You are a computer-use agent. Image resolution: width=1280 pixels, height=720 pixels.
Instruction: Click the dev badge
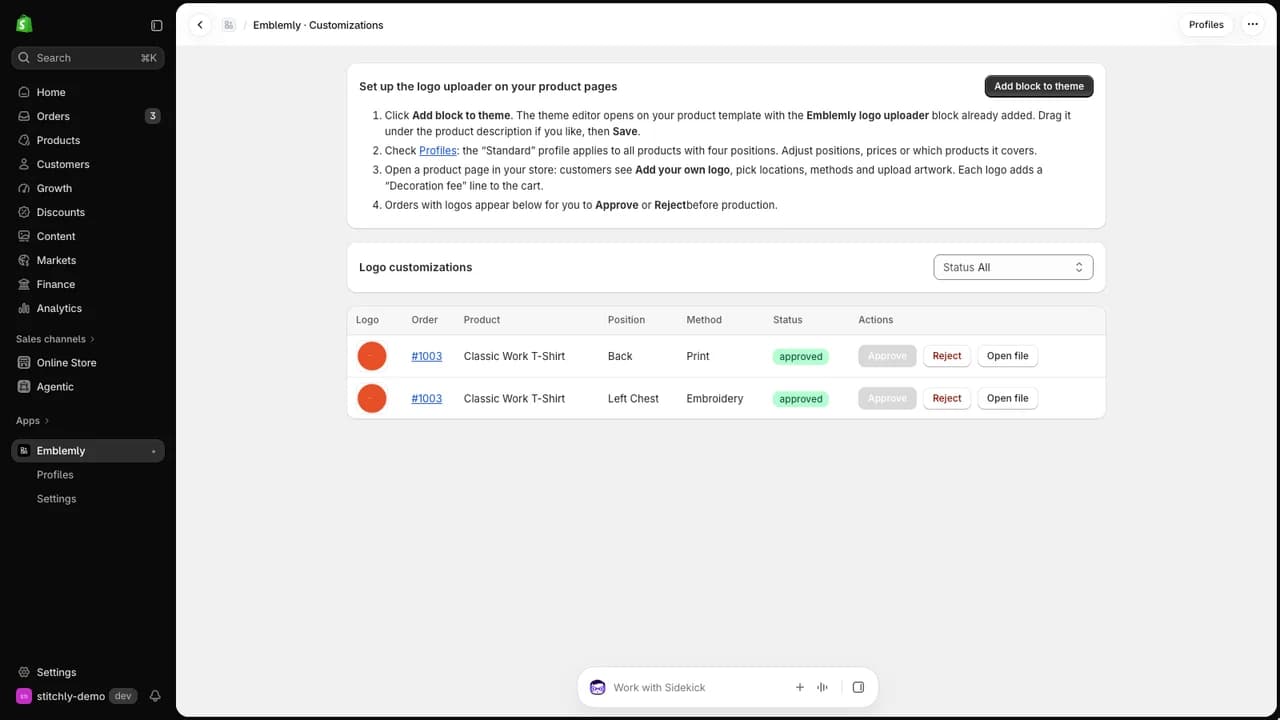123,696
